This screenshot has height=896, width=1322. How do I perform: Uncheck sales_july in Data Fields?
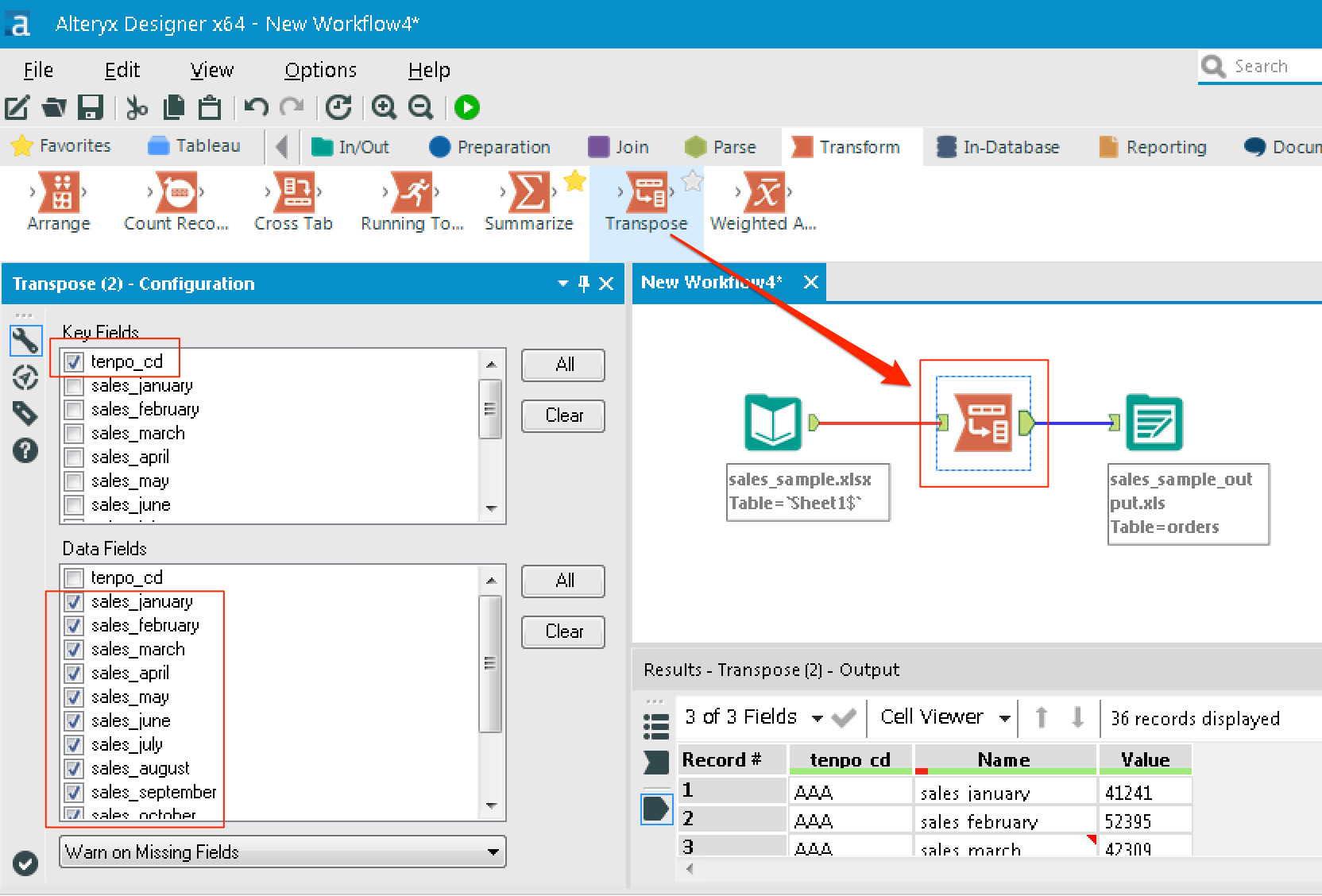[x=74, y=745]
